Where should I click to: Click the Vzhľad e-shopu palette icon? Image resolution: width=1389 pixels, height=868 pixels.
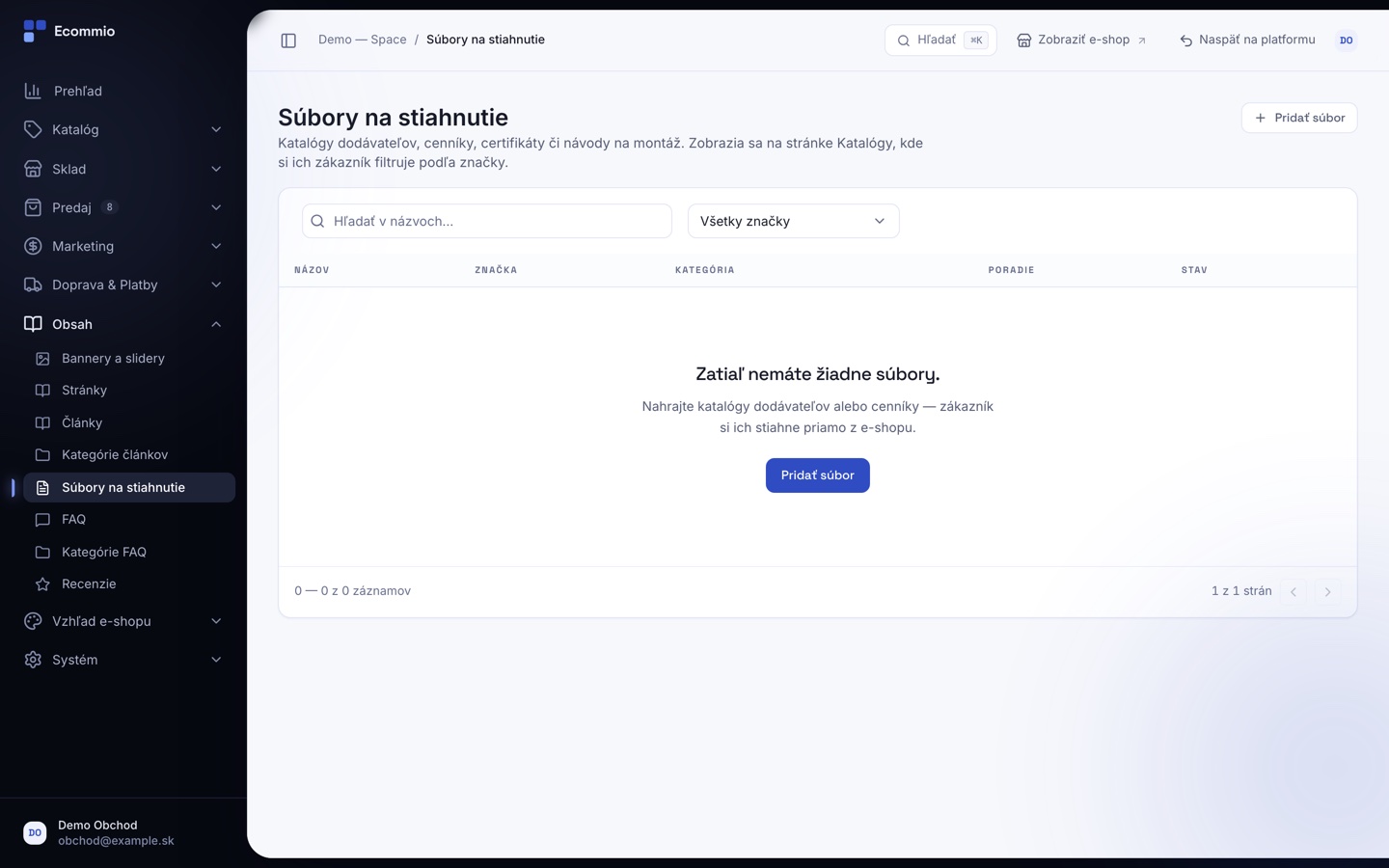click(33, 621)
